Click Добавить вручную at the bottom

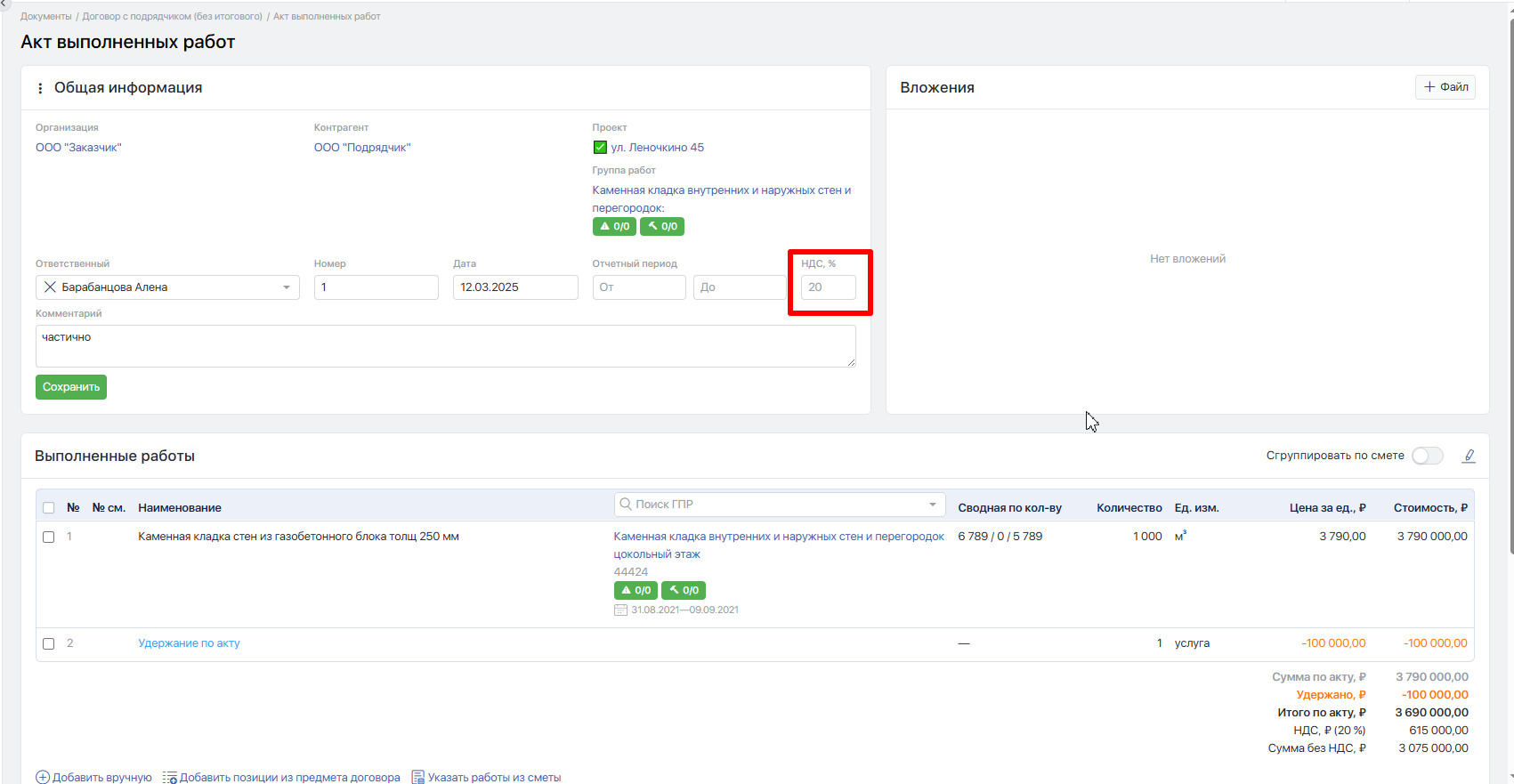pyautogui.click(x=94, y=777)
